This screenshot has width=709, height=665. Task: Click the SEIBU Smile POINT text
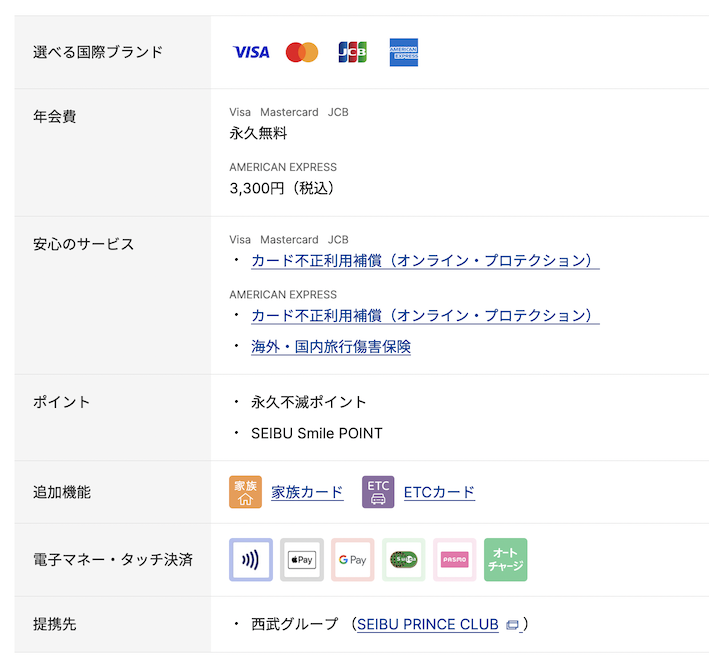[x=317, y=433]
